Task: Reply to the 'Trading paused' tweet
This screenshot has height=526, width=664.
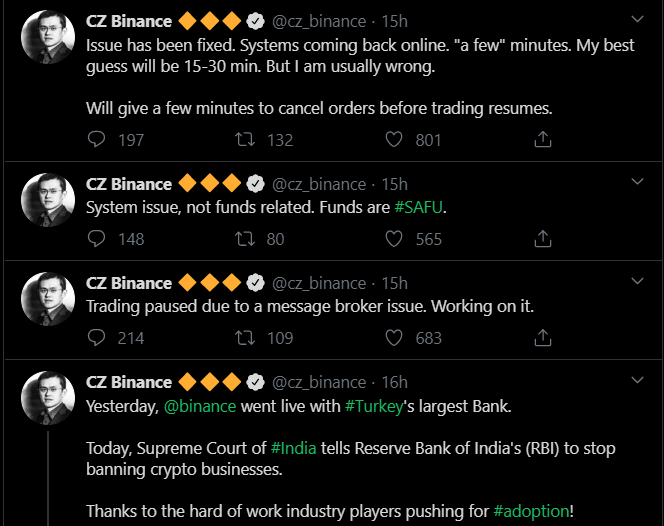Action: coord(96,337)
